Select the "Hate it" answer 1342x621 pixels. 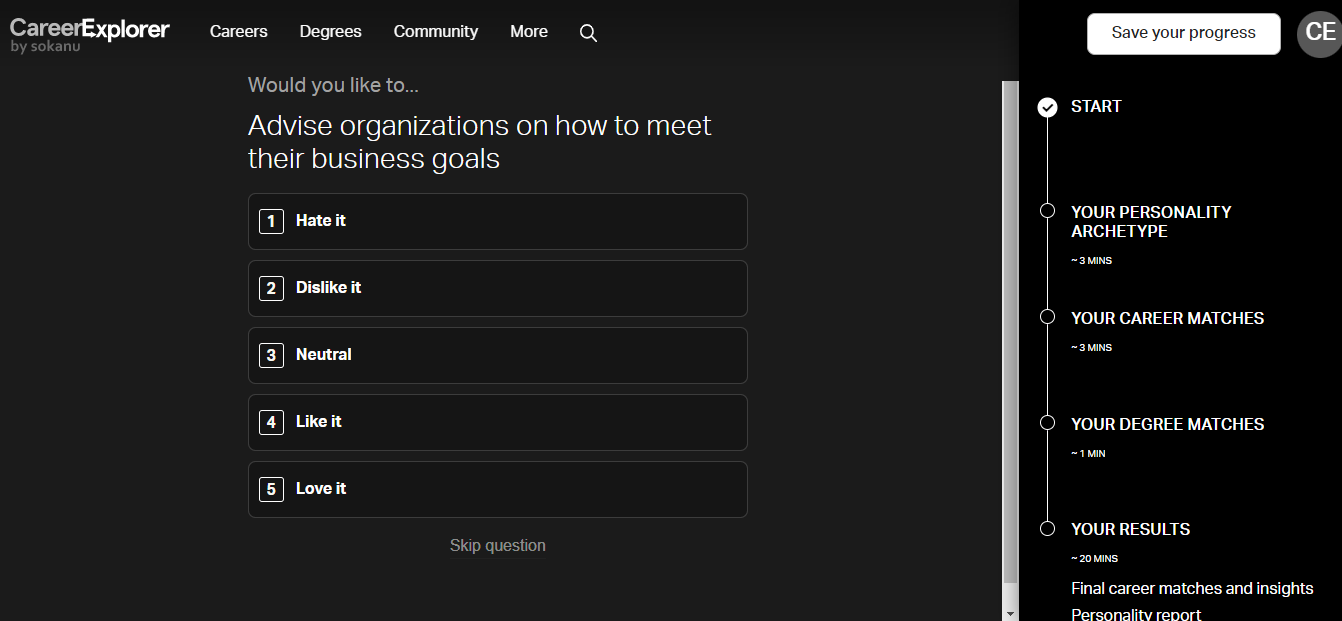click(x=497, y=221)
